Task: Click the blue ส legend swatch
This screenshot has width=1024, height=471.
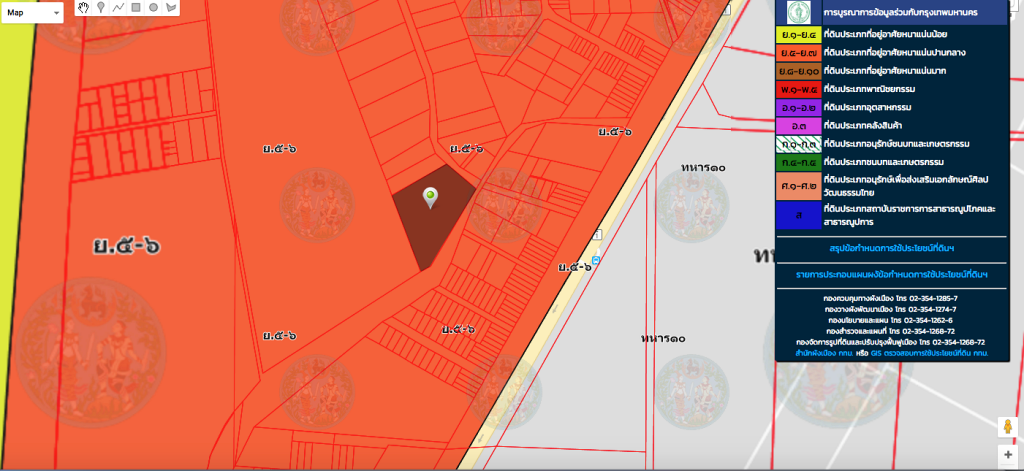Action: 798,216
